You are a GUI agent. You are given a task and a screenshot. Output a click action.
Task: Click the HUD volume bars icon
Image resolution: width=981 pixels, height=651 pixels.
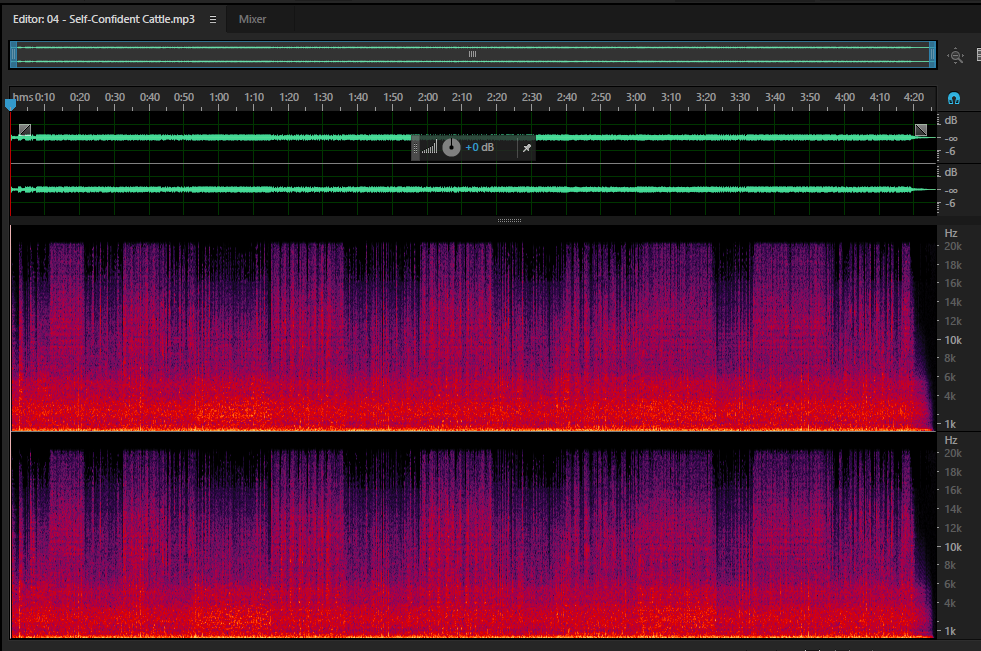[429, 148]
